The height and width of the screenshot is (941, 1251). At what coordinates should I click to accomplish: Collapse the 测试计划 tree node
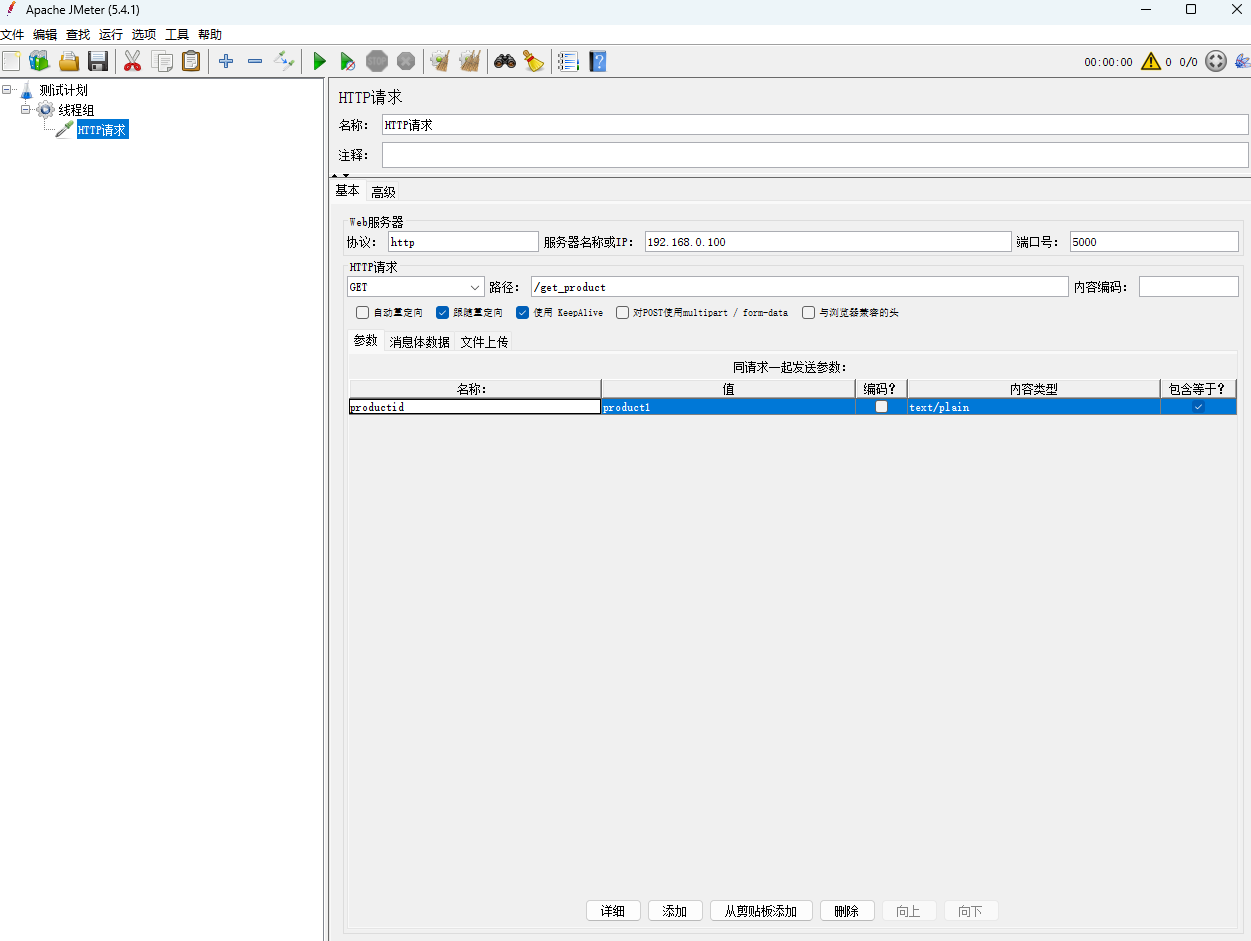(x=7, y=89)
